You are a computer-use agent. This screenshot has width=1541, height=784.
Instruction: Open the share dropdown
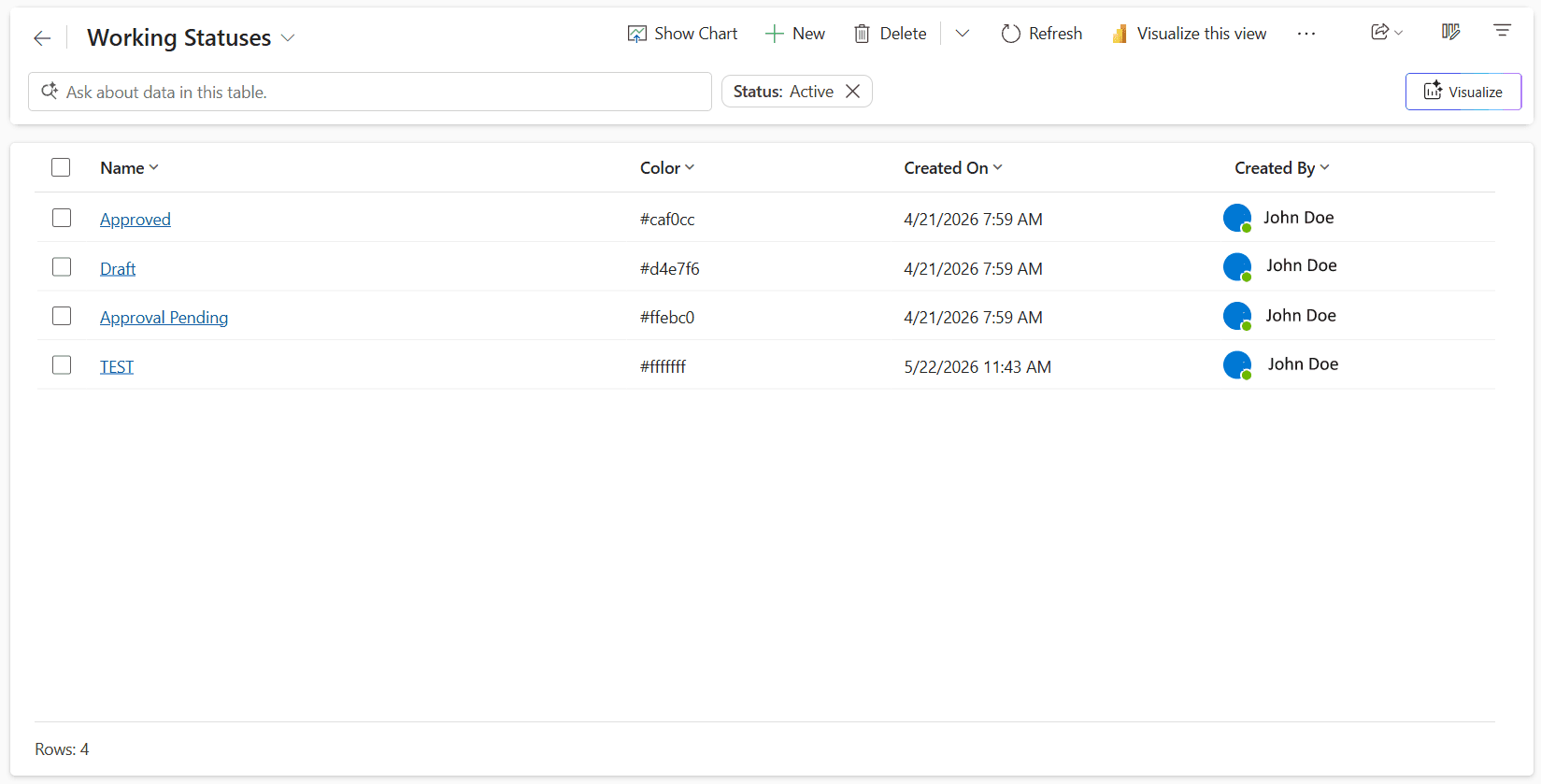click(1387, 32)
